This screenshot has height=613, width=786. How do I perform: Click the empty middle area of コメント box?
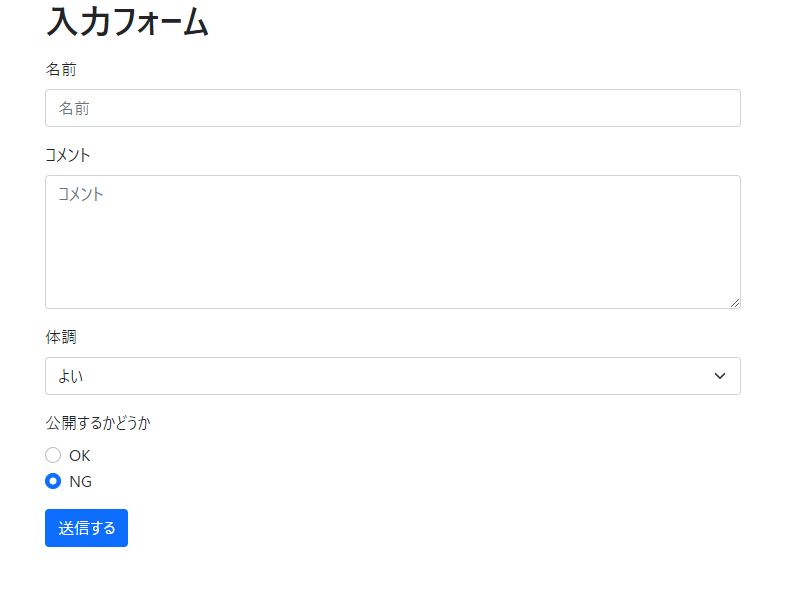(393, 251)
